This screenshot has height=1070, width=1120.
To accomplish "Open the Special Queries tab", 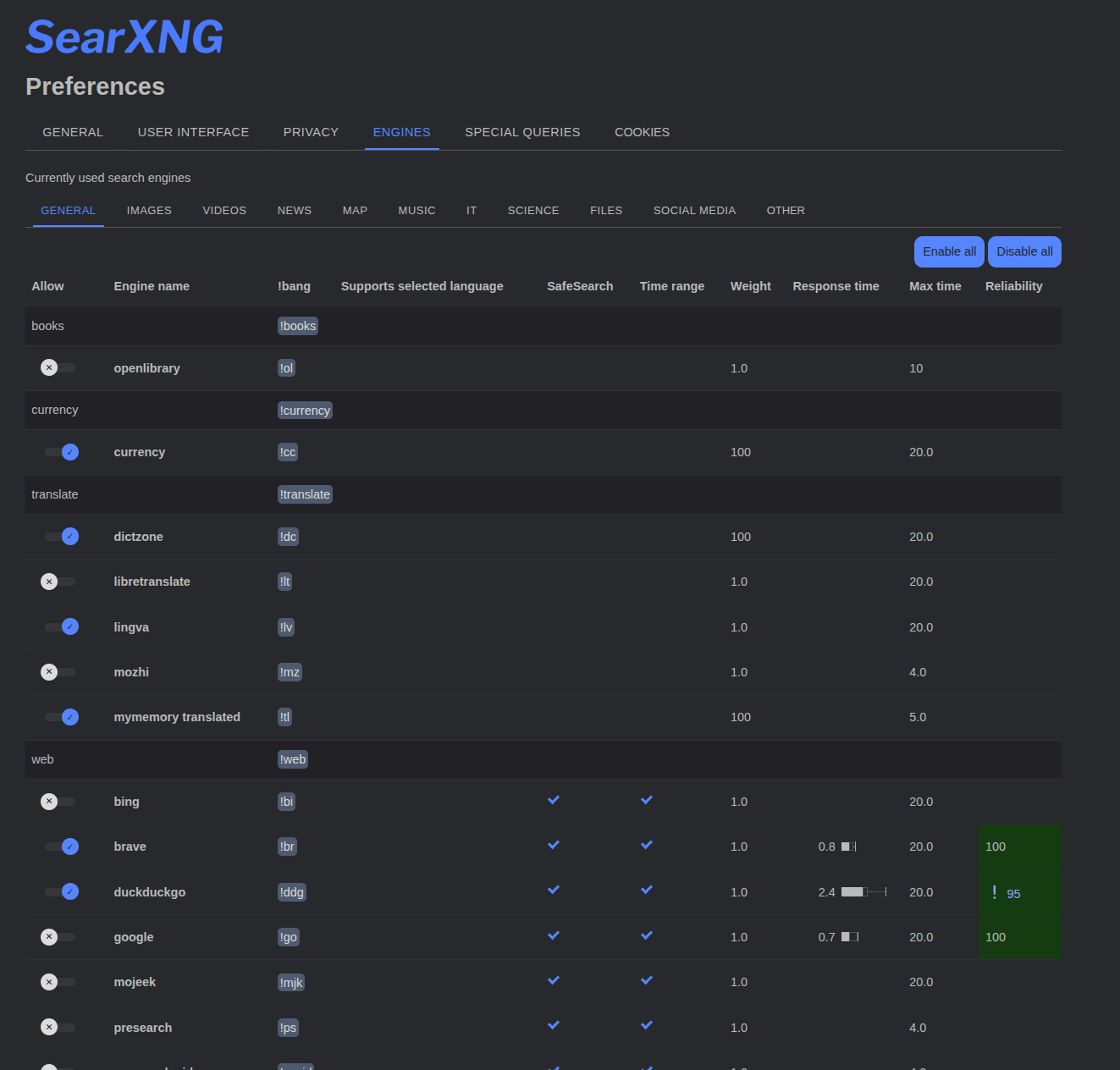I will pyautogui.click(x=522, y=132).
